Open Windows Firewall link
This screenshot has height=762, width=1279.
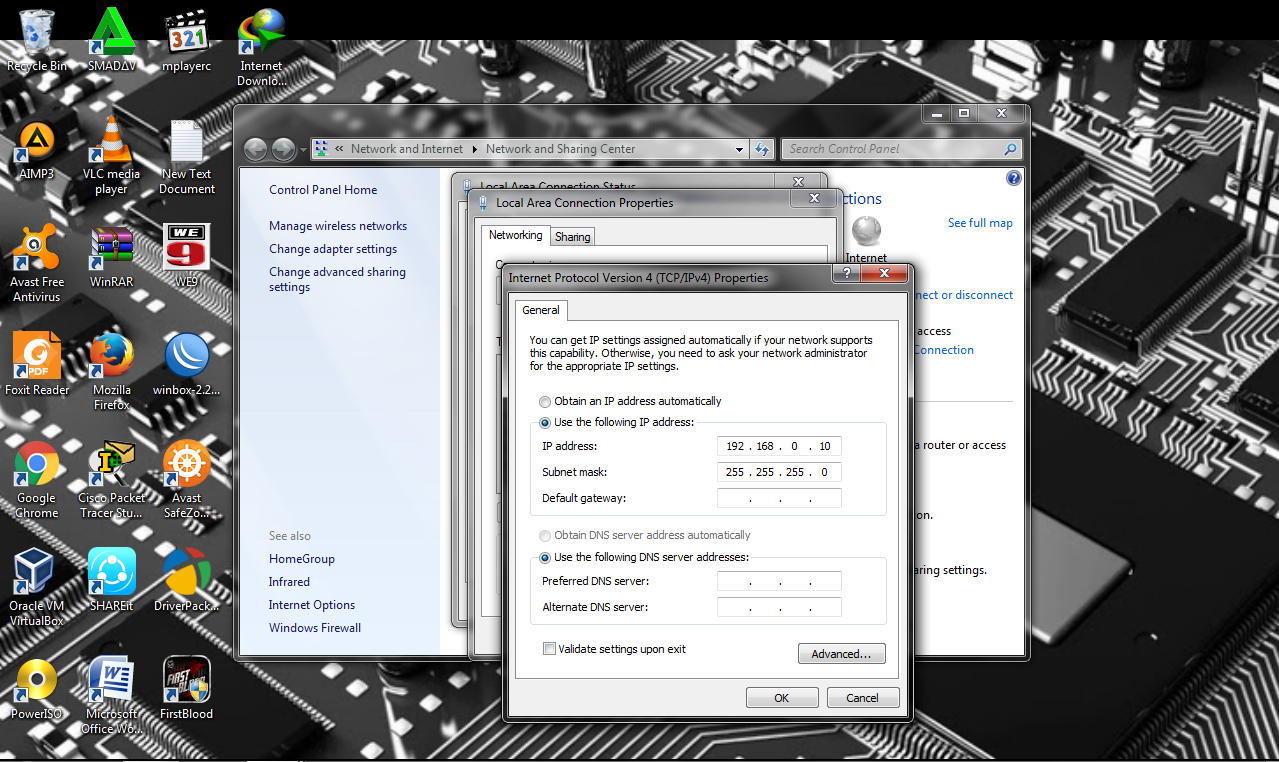pos(315,628)
